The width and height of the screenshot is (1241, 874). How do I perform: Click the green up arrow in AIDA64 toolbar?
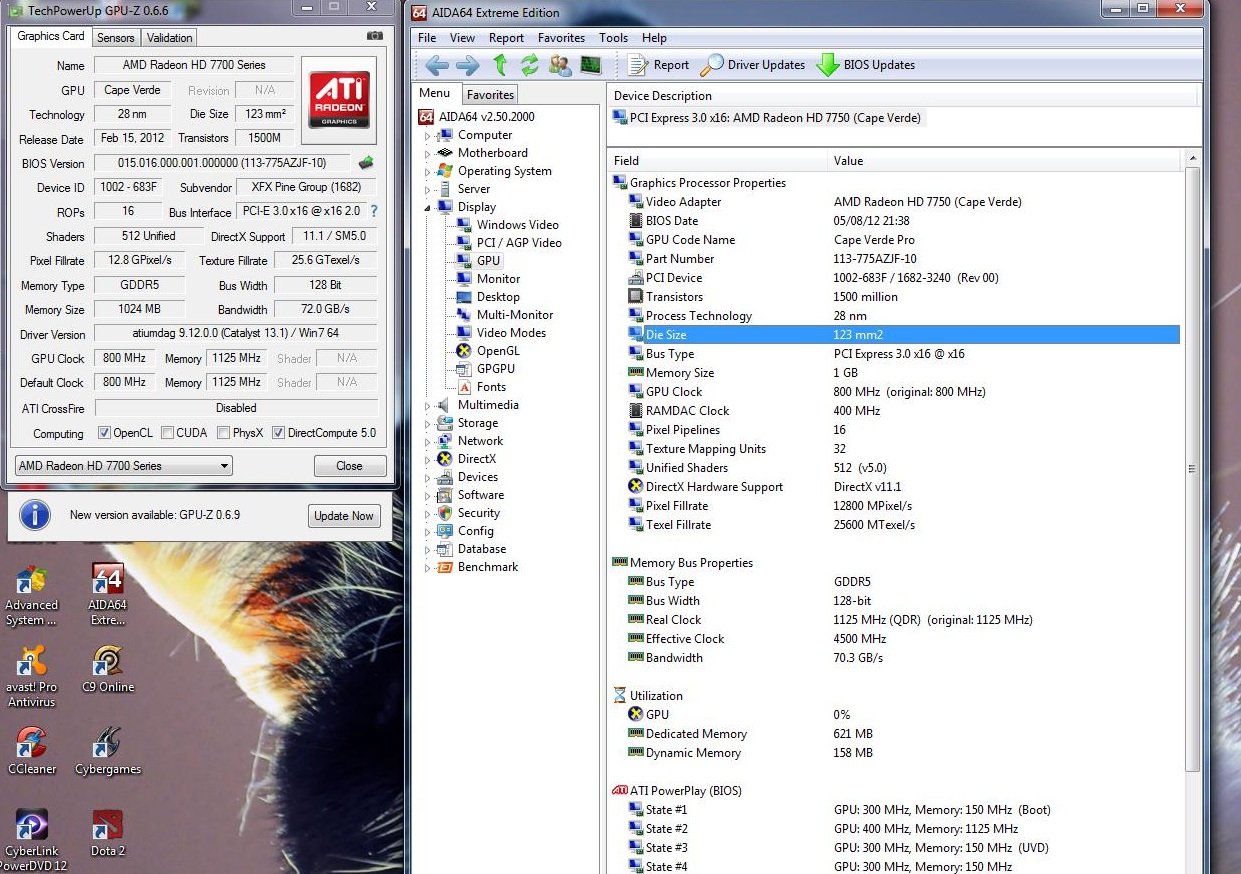click(x=500, y=65)
